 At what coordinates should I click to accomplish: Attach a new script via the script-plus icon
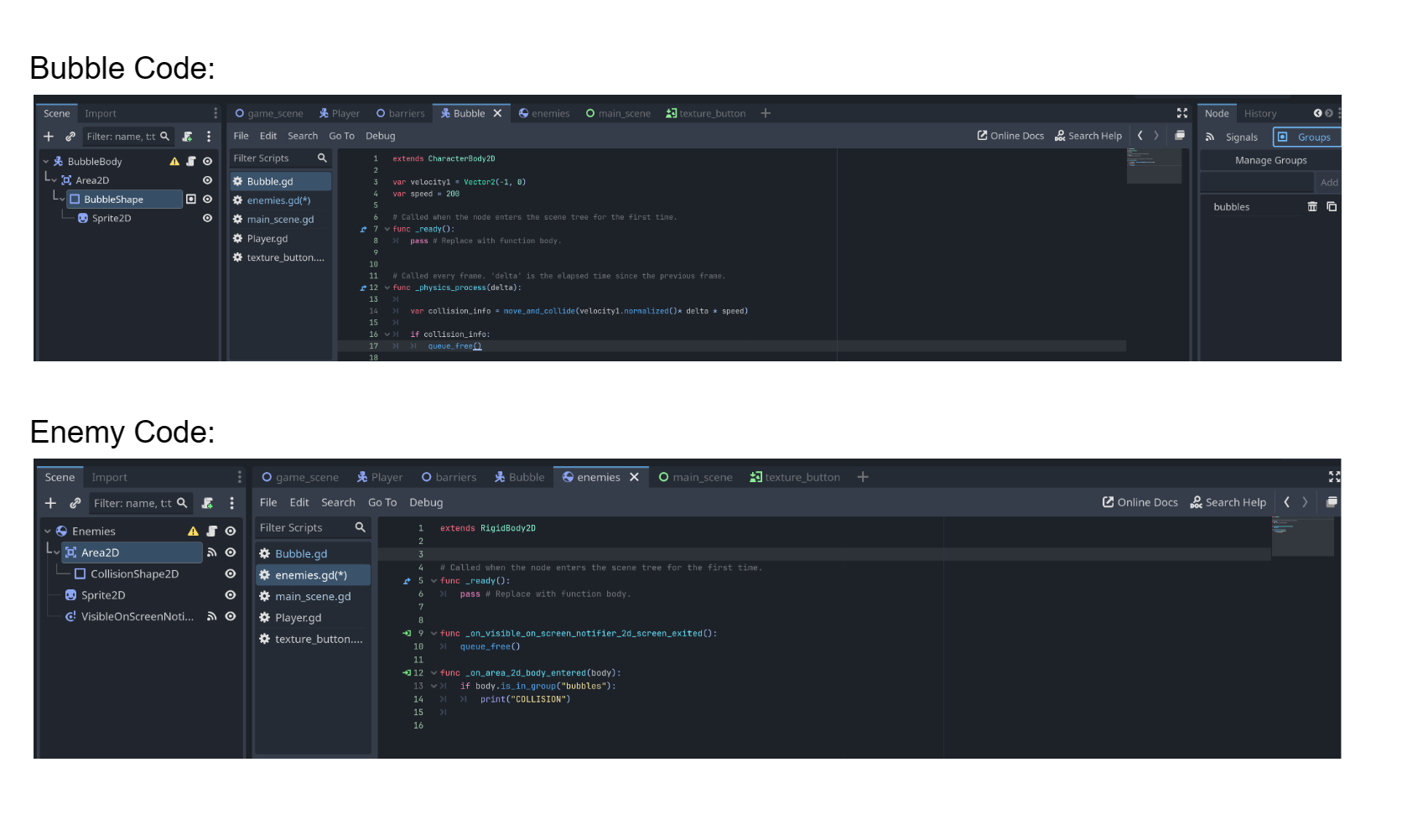point(187,136)
